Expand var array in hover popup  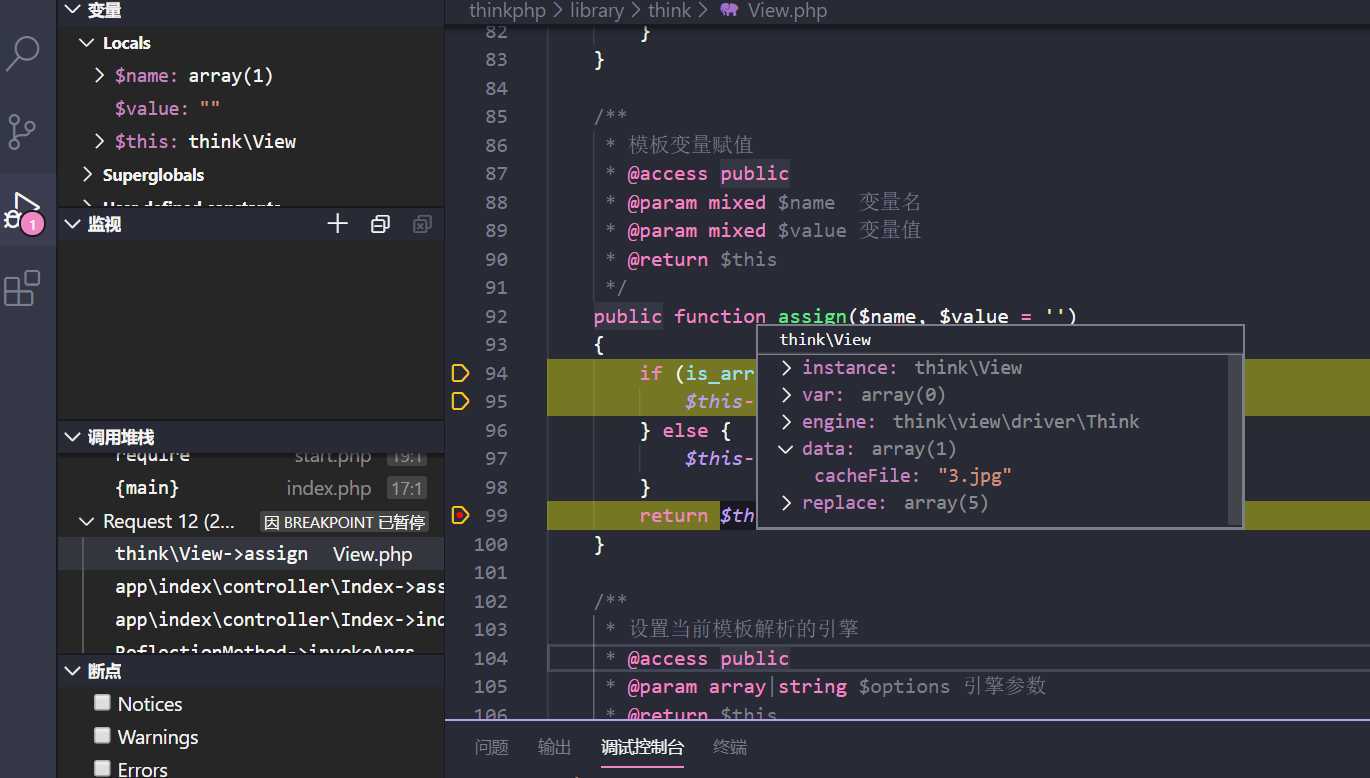[787, 395]
